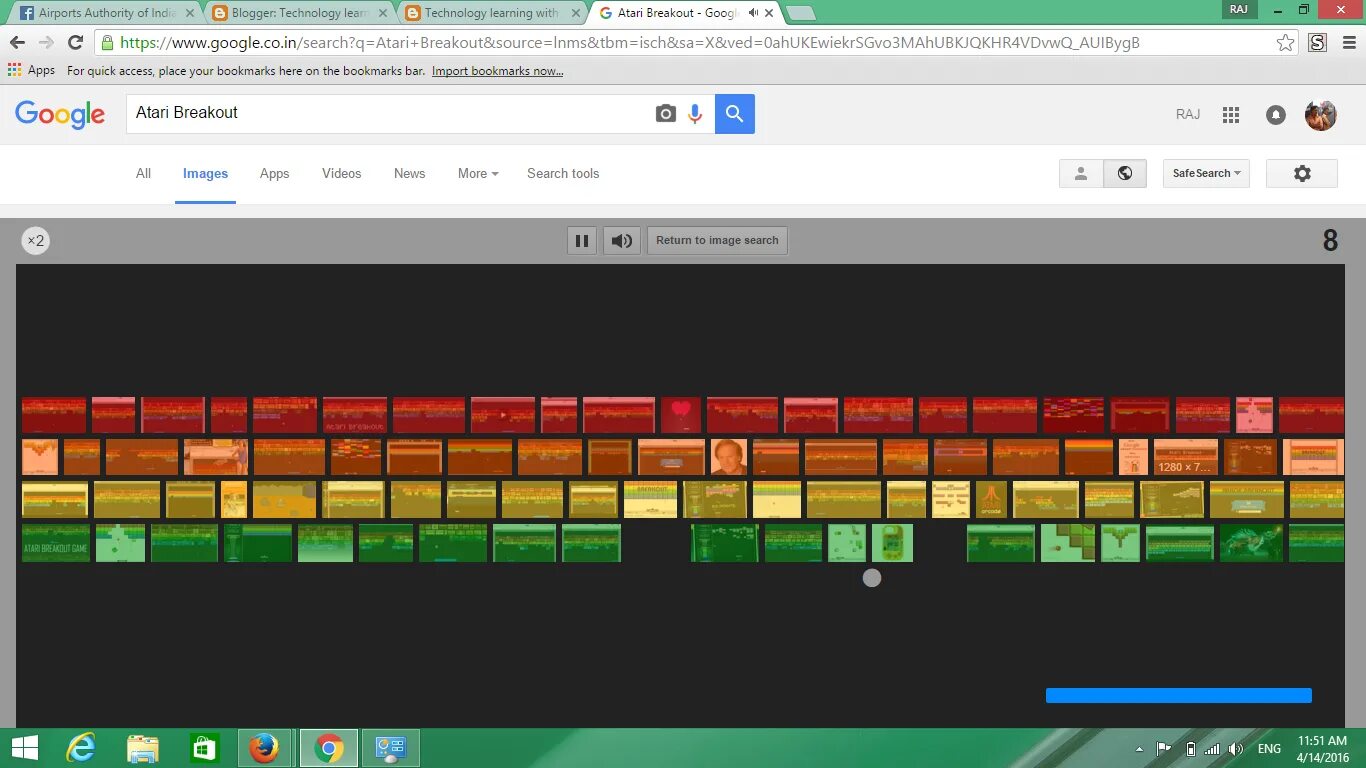Toggle private results person icon
This screenshot has height=768, width=1366.
(1081, 173)
